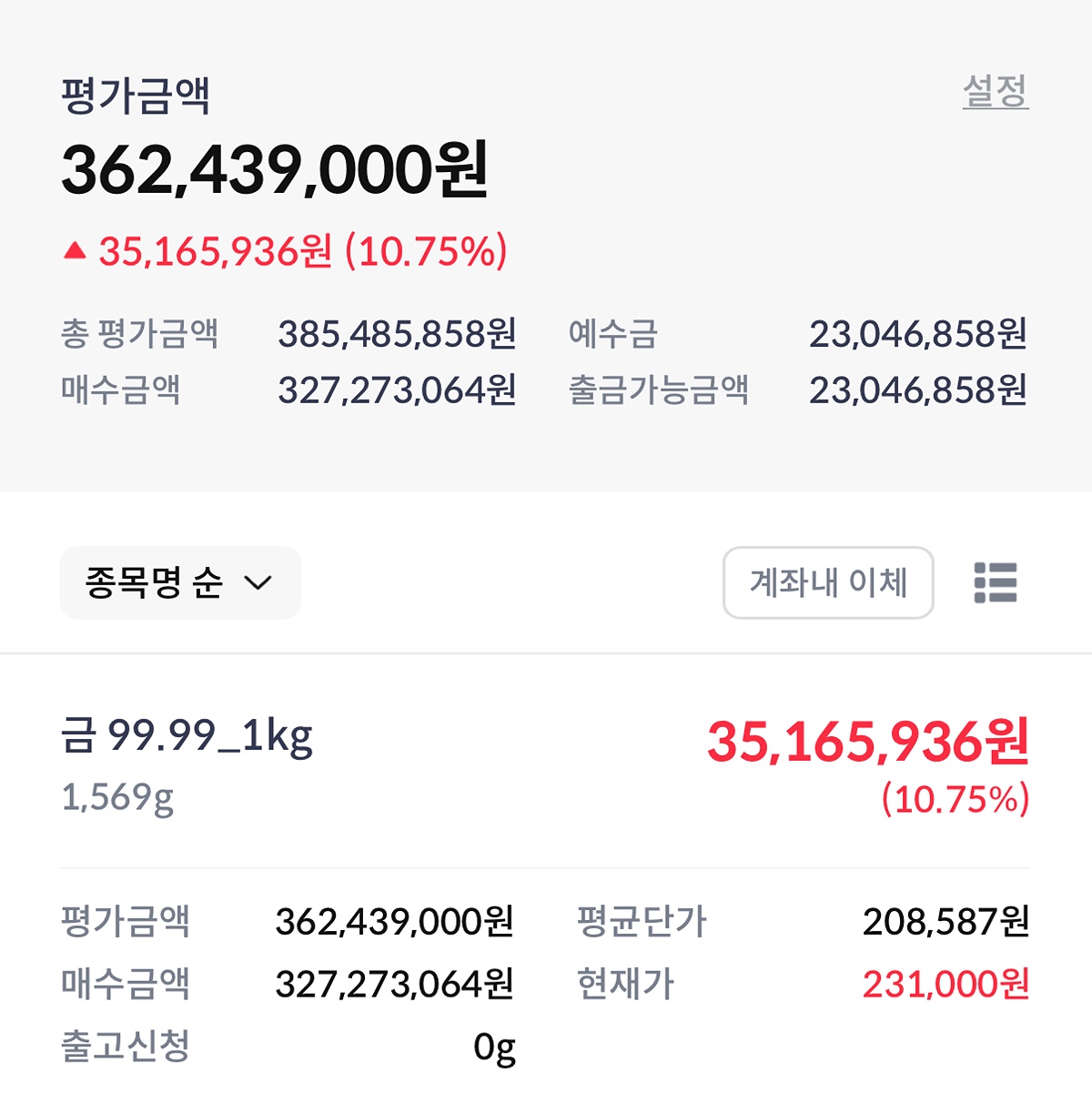
Task: Tap the gold detail 평가금액 362,439,000원
Action: (x=394, y=922)
